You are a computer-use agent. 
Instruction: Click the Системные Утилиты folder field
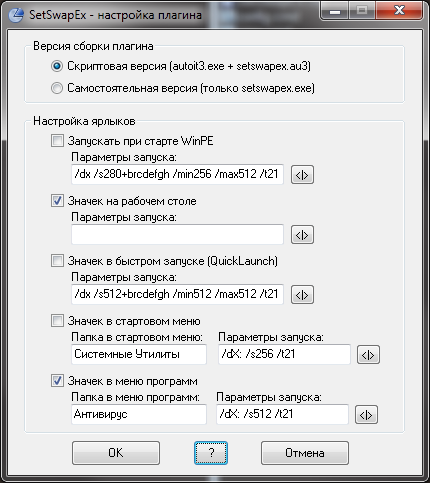tap(139, 354)
